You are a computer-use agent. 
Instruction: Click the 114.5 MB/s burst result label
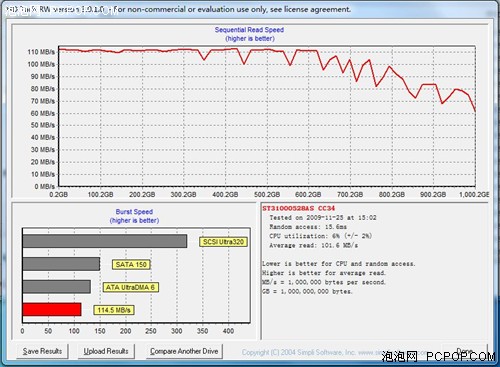pyautogui.click(x=114, y=310)
